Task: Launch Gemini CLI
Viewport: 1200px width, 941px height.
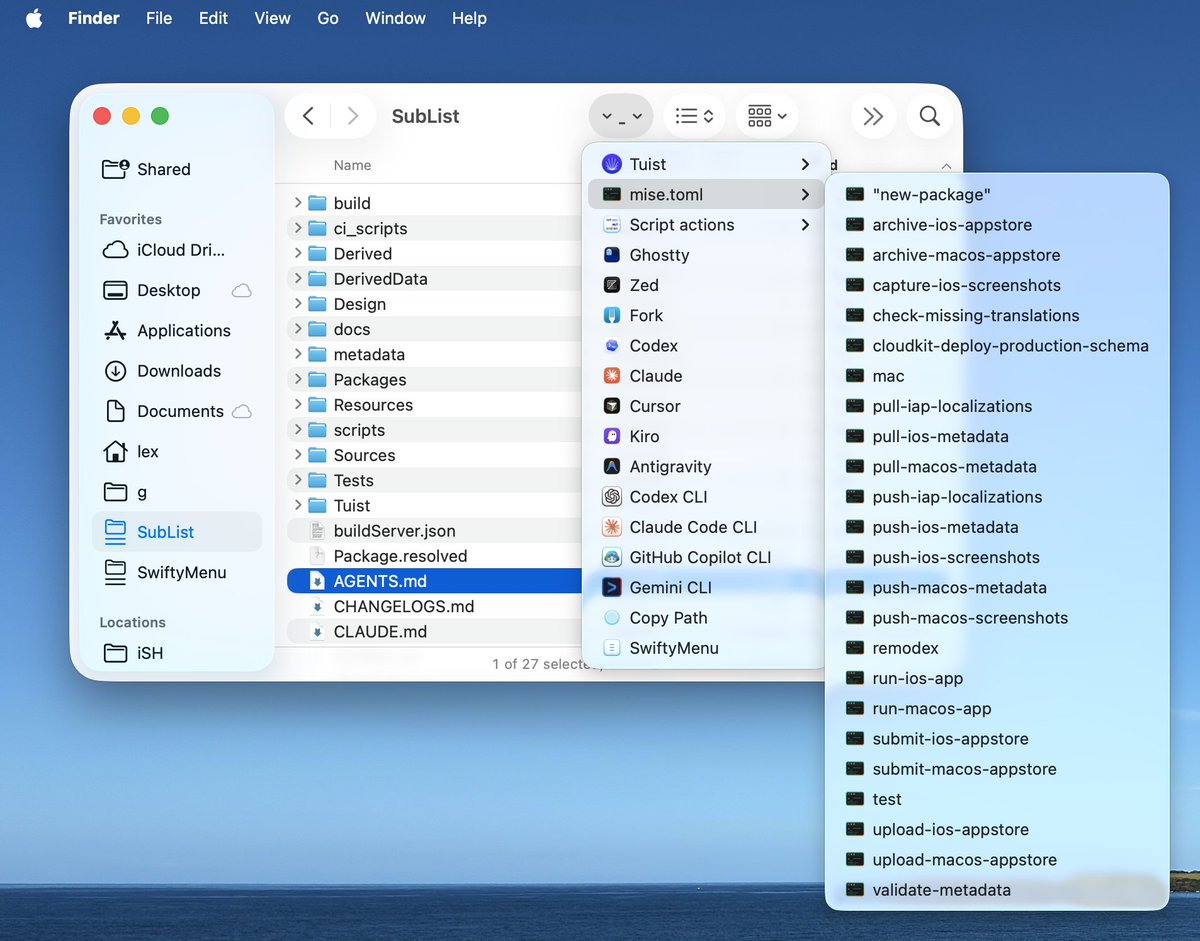Action: [705, 587]
